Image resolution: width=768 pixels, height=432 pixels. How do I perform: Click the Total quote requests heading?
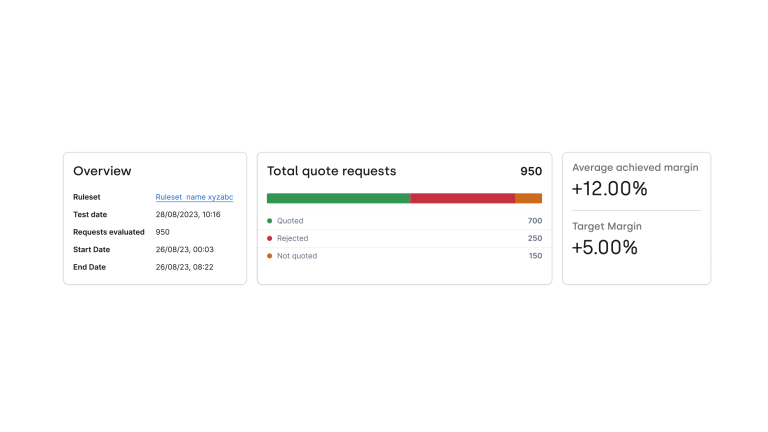point(332,171)
